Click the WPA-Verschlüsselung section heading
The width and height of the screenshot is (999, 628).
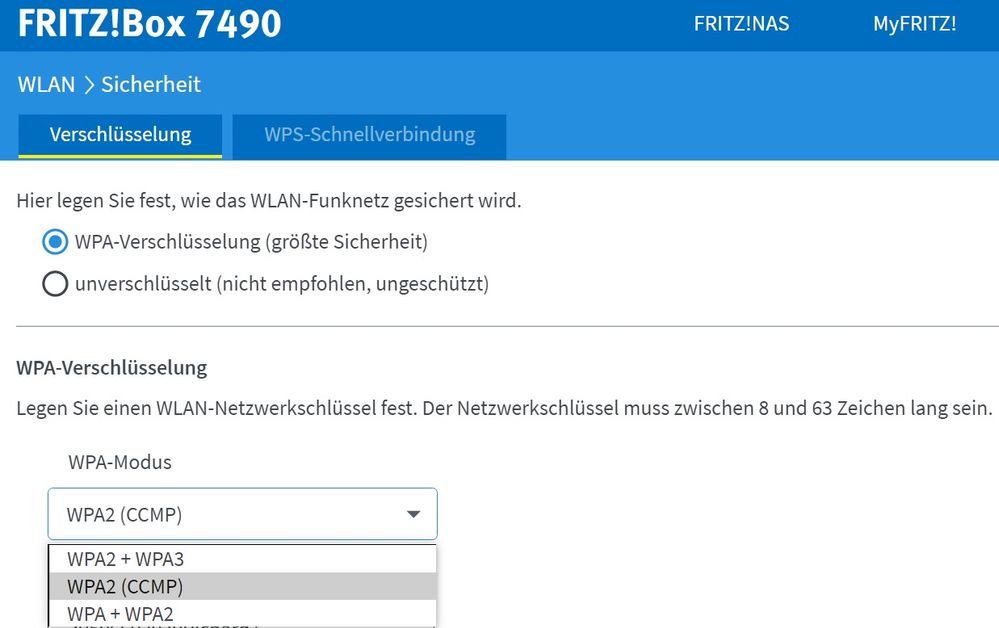click(112, 368)
